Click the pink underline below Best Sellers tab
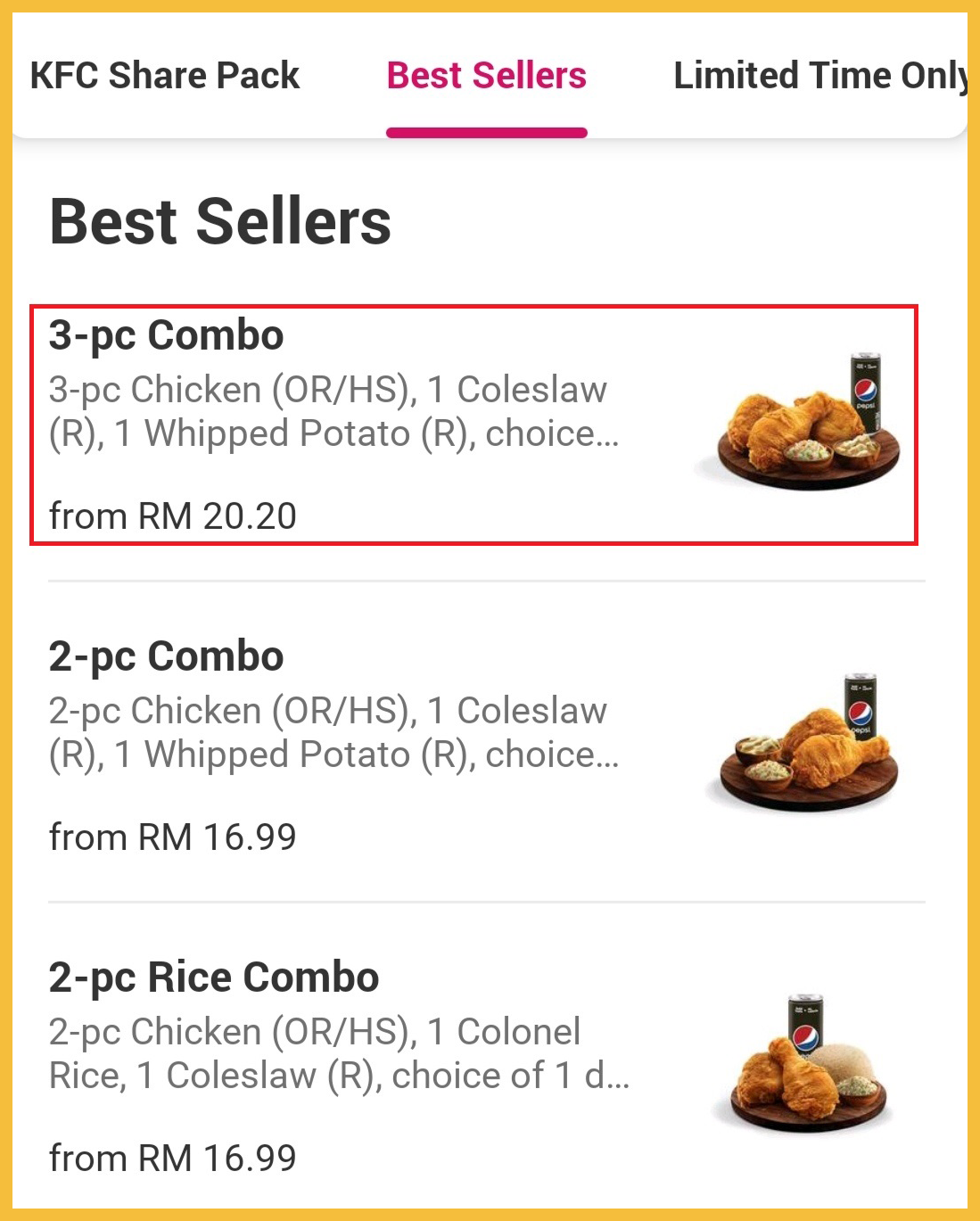 487,133
